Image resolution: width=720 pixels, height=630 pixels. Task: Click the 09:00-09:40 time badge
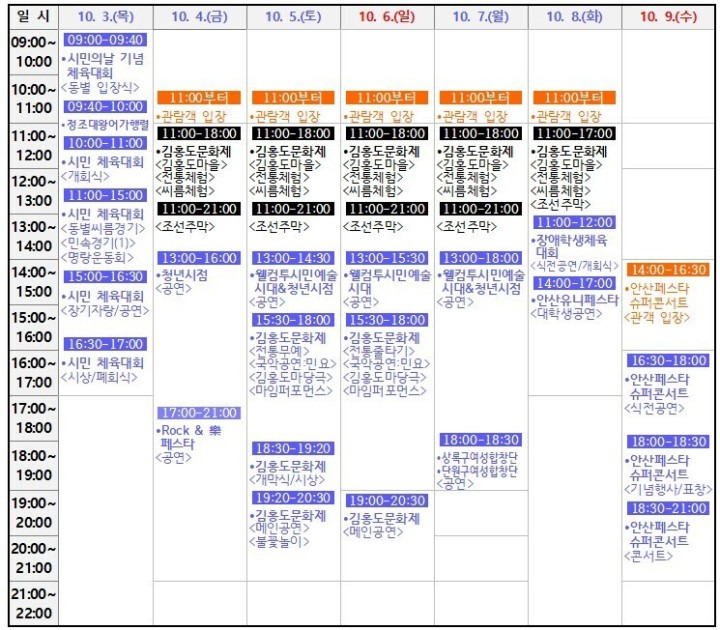tap(106, 40)
